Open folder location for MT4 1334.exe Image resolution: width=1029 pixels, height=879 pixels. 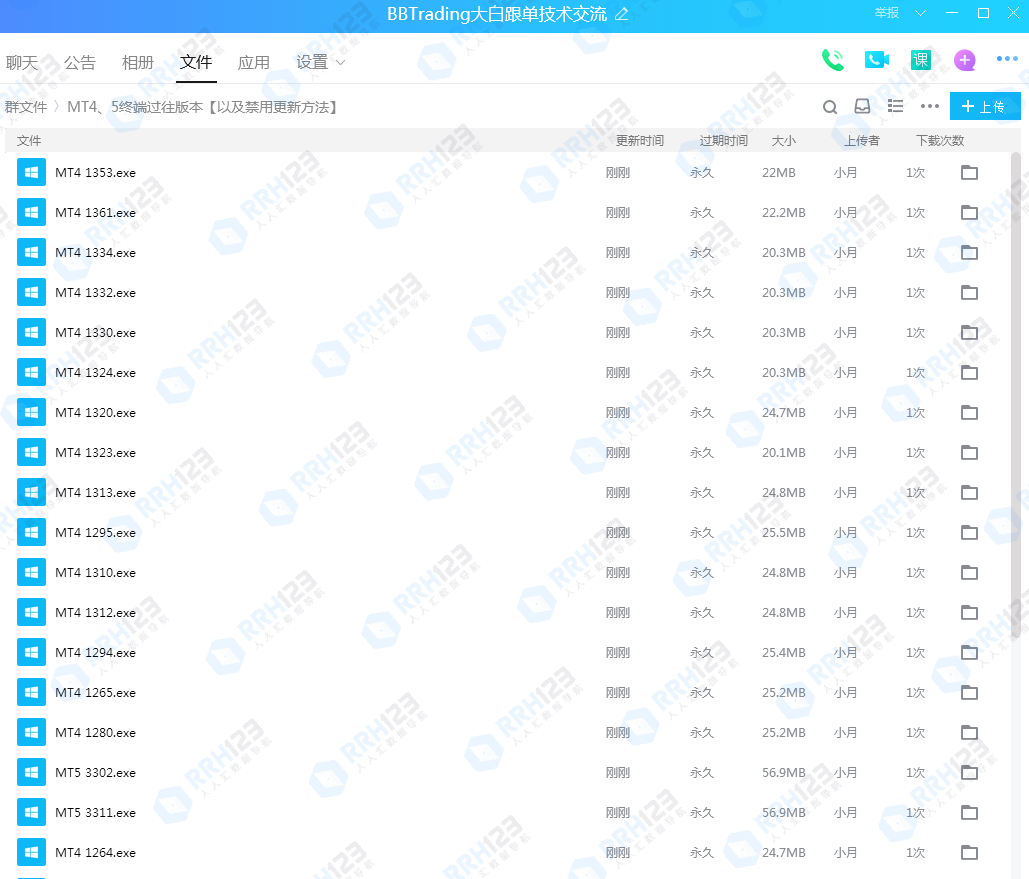[969, 253]
